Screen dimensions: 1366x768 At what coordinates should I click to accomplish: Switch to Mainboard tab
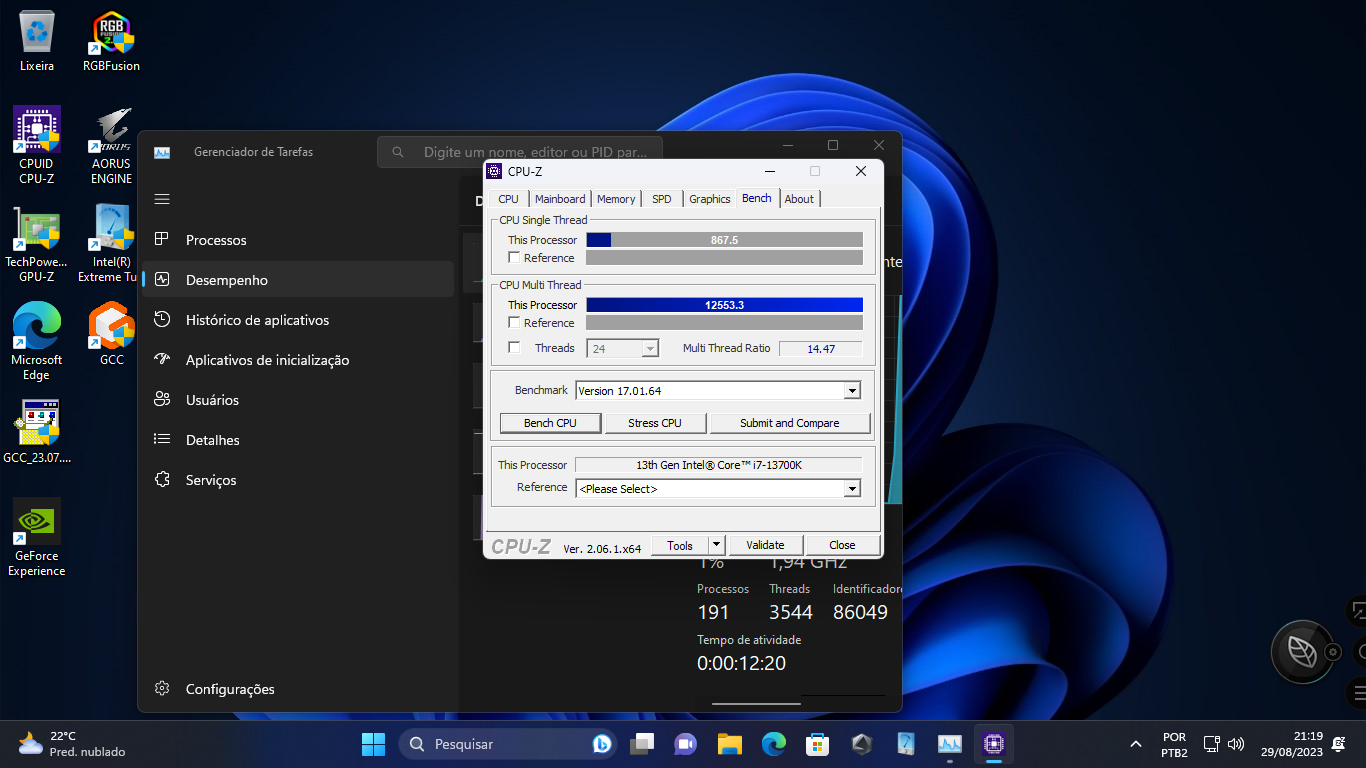point(560,199)
